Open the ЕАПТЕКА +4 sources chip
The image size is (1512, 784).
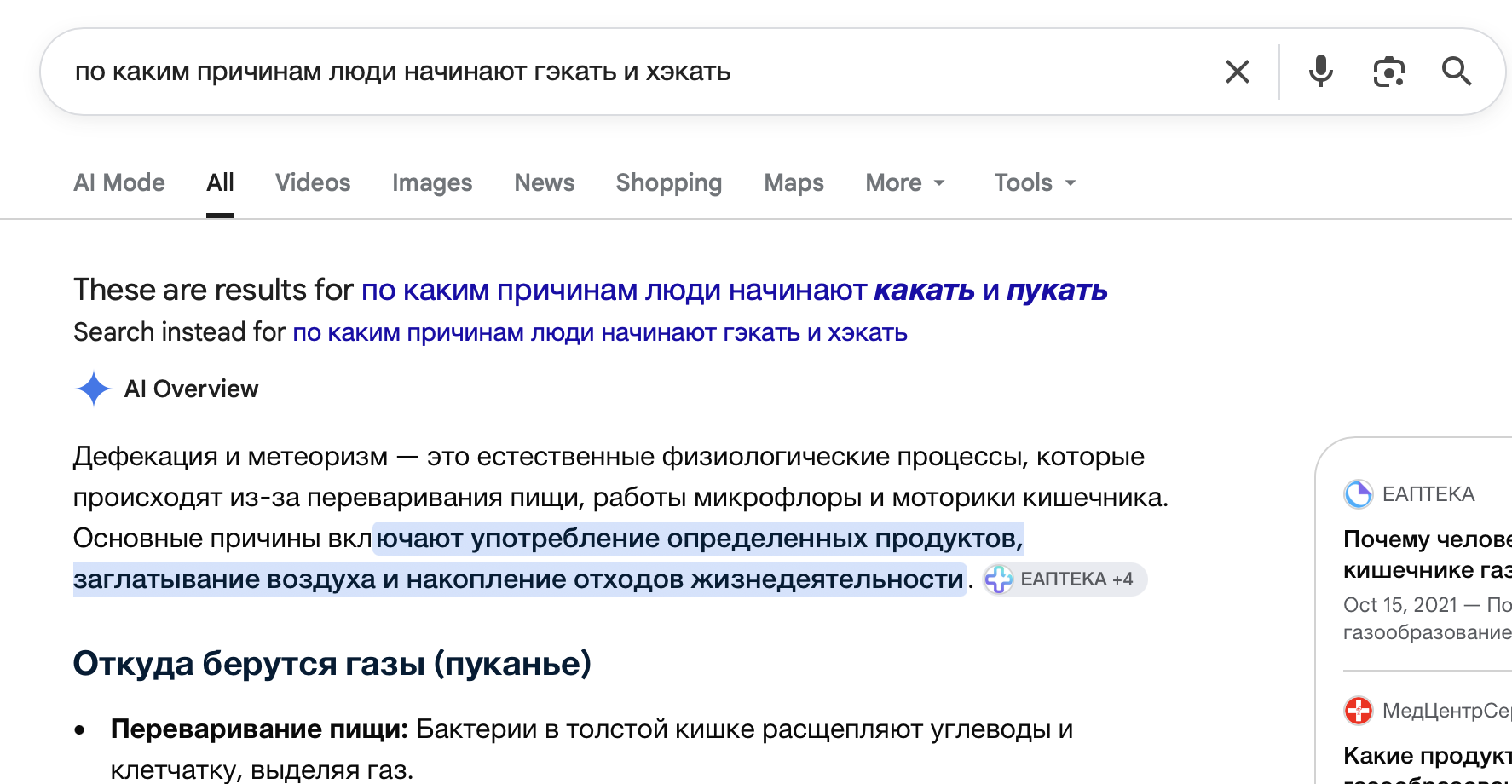click(x=1064, y=579)
